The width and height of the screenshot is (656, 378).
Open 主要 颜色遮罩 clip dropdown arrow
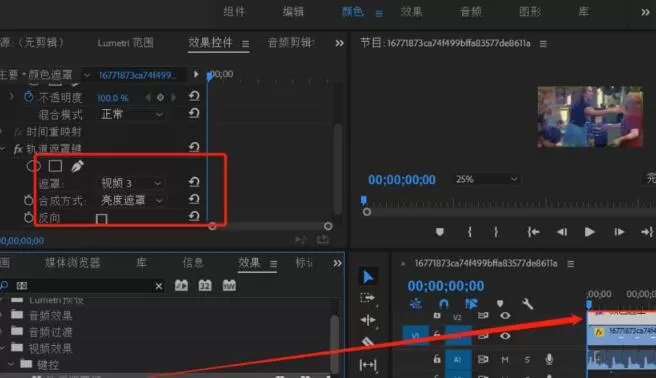point(87,75)
